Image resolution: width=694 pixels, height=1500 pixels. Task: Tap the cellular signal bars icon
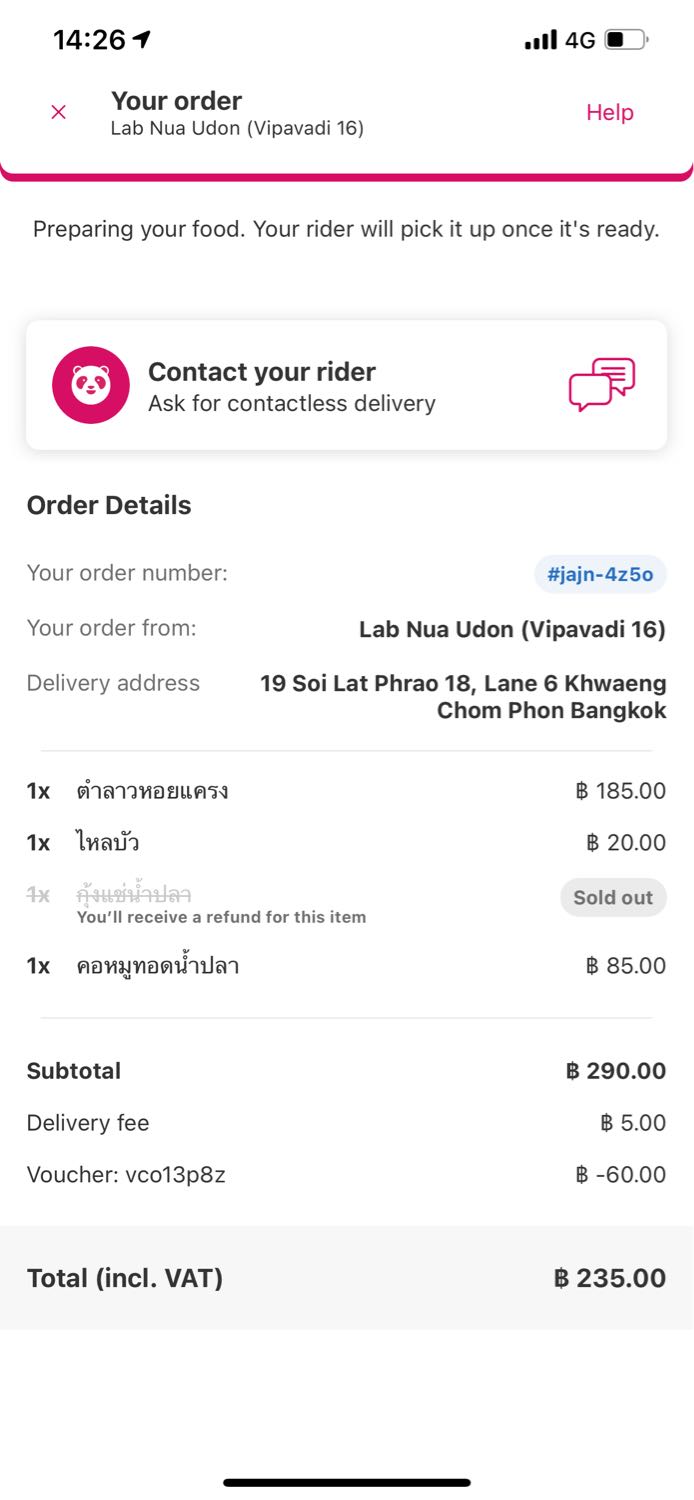[541, 40]
